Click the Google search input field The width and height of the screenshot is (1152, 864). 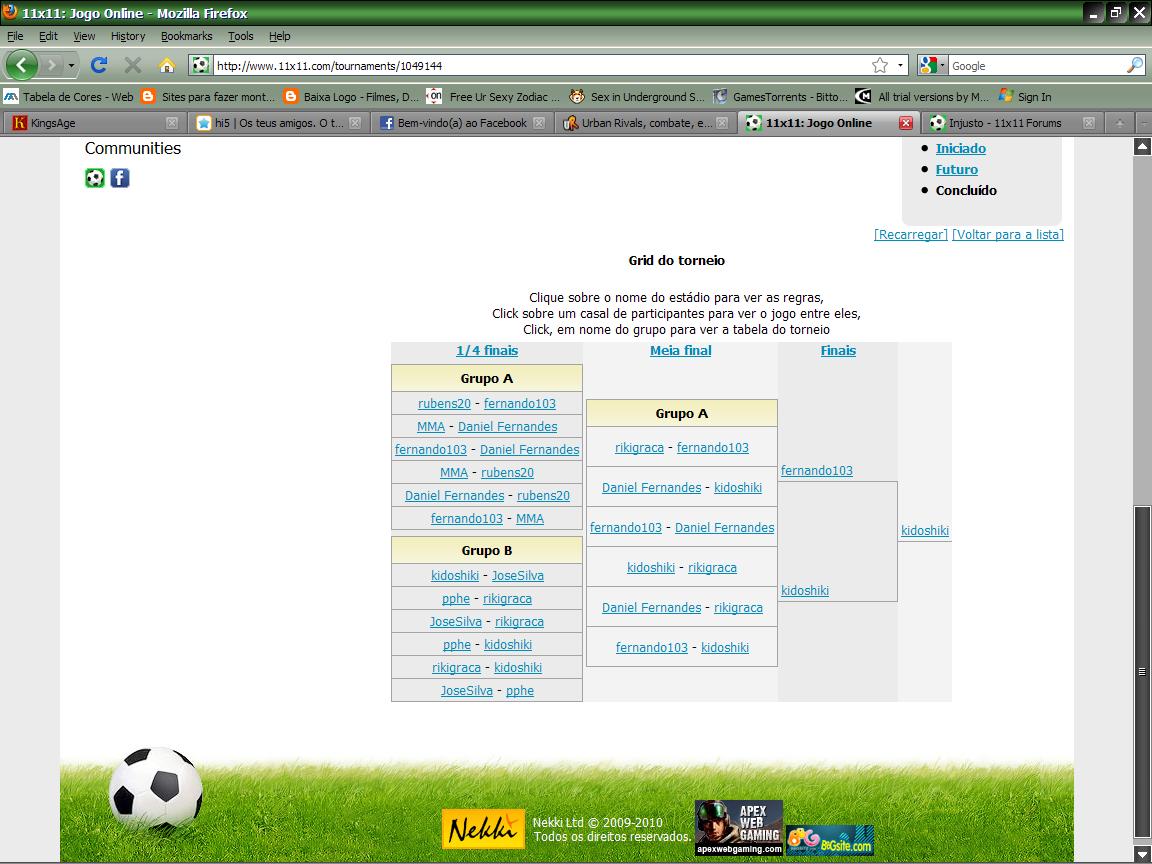[x=1035, y=65]
